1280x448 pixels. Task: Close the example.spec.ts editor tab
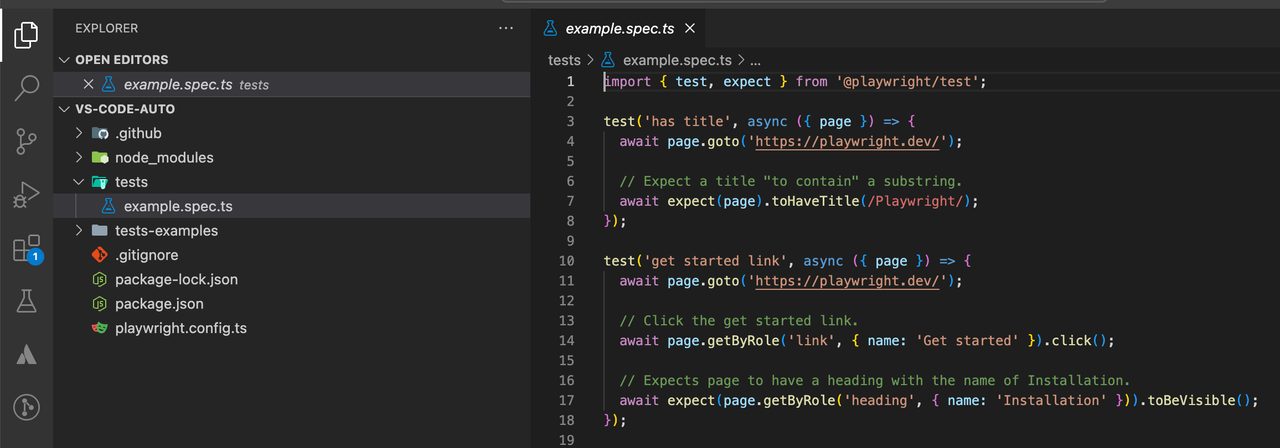(690, 29)
